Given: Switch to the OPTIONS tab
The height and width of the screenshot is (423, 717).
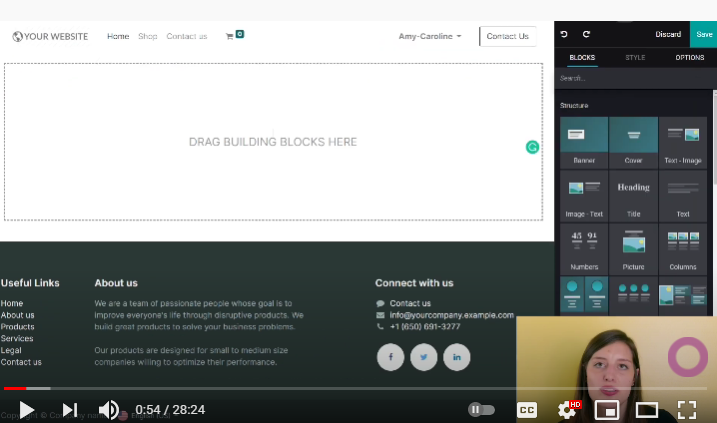Looking at the screenshot, I should tap(690, 58).
